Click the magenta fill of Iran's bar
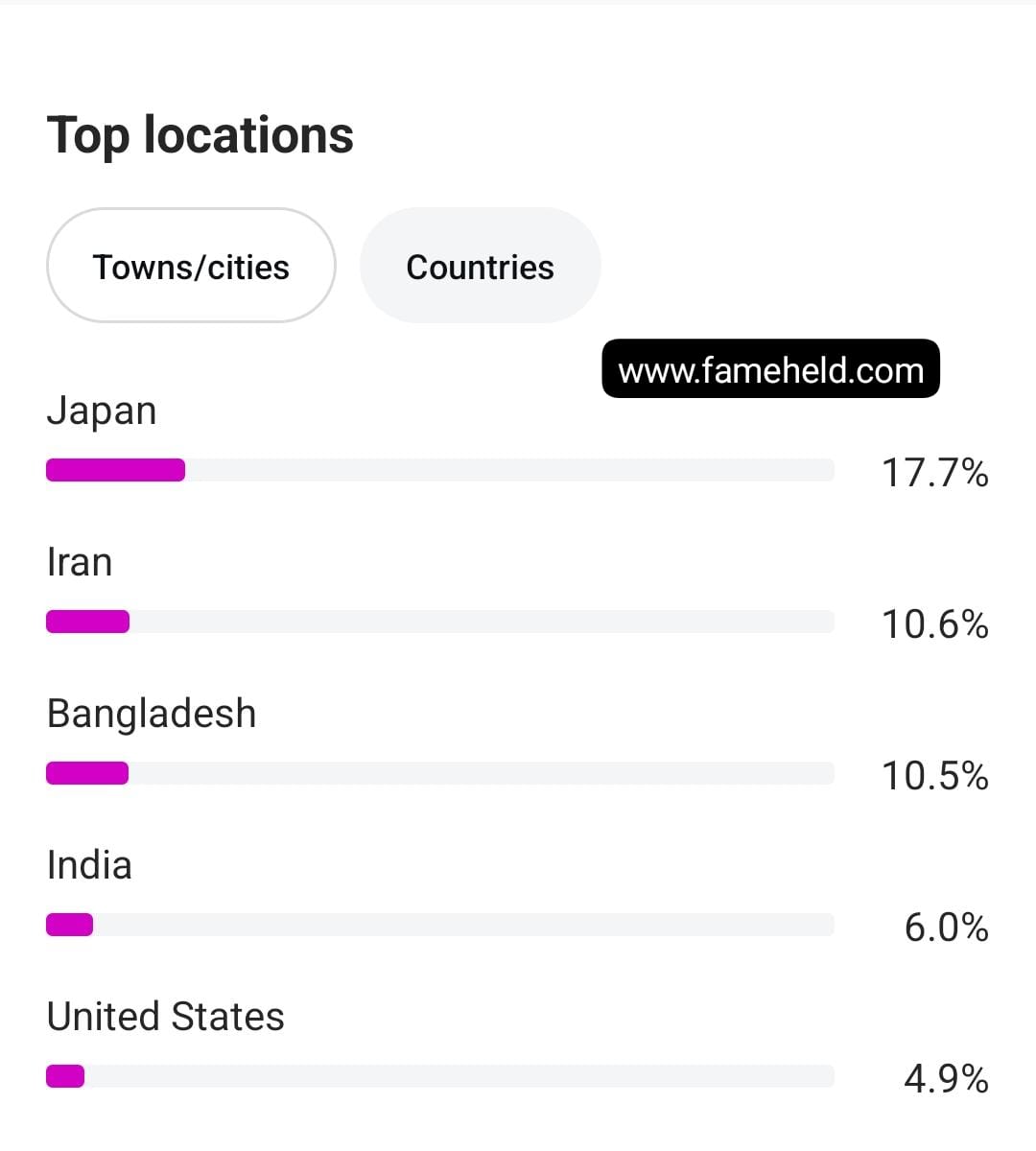1036x1151 pixels. tap(87, 622)
